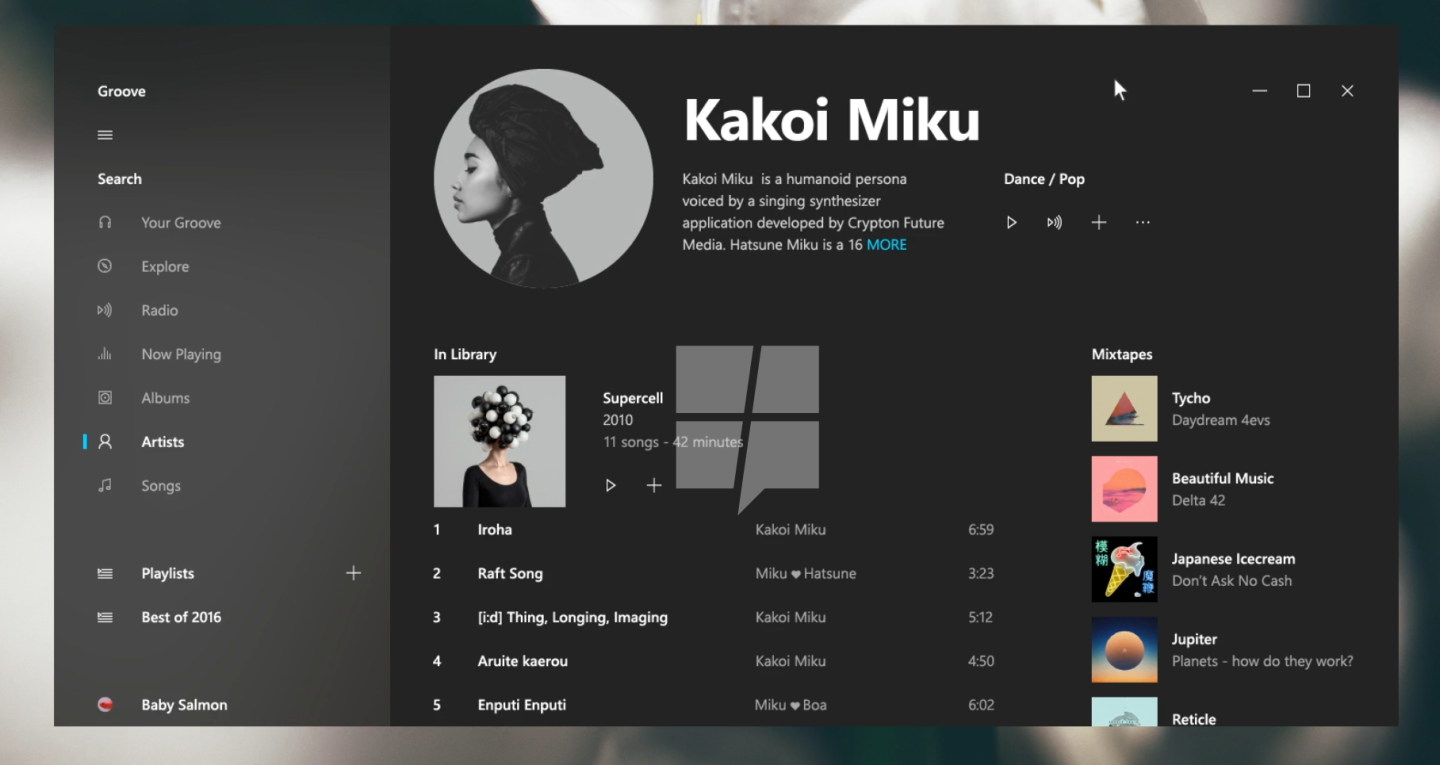Click the Albums icon

[x=105, y=397]
